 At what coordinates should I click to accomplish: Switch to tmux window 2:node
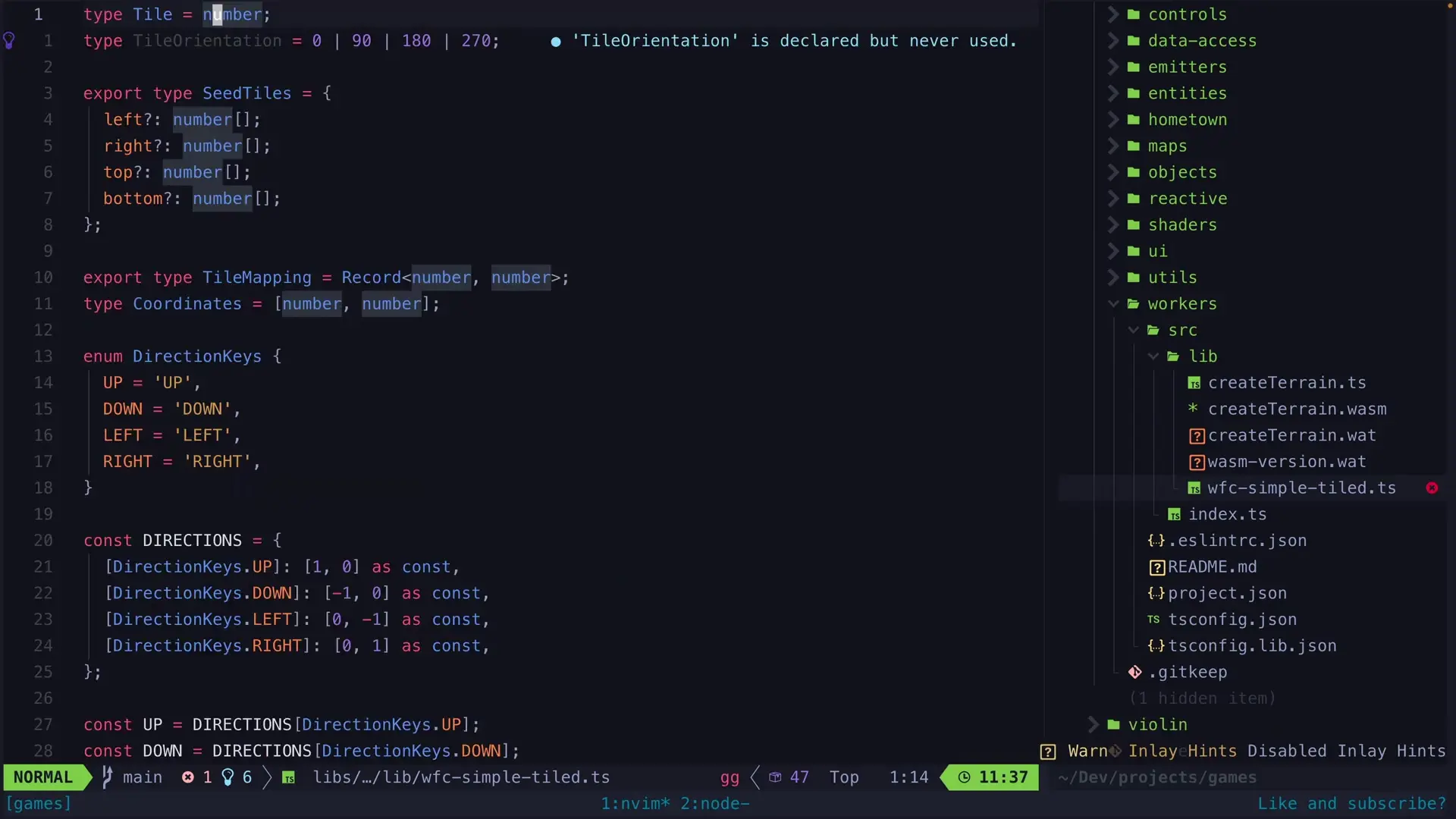714,804
